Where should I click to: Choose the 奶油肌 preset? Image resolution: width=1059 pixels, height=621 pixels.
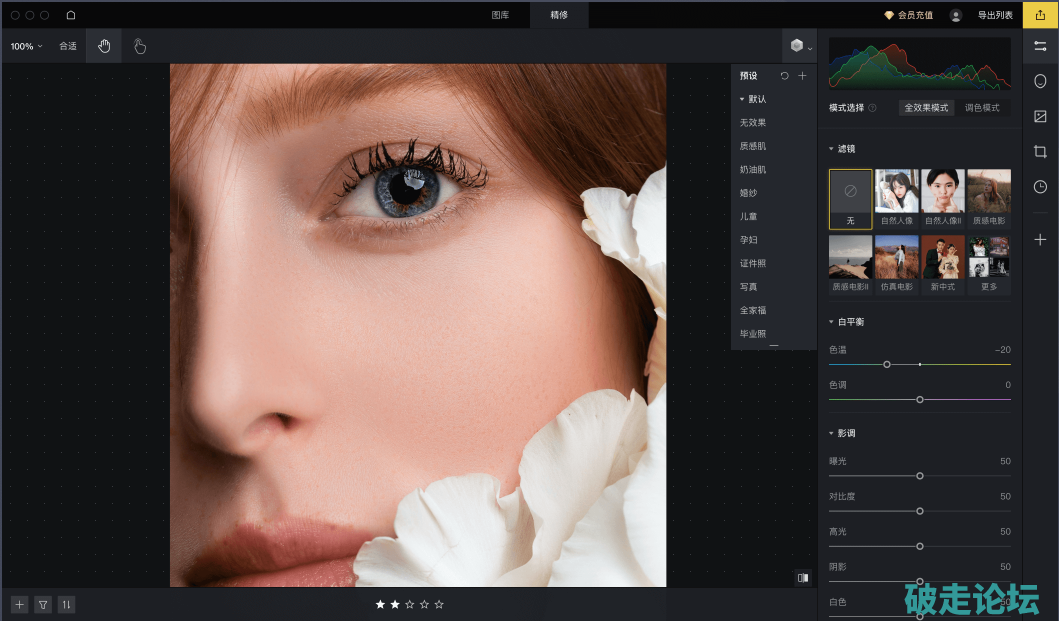pyautogui.click(x=753, y=170)
